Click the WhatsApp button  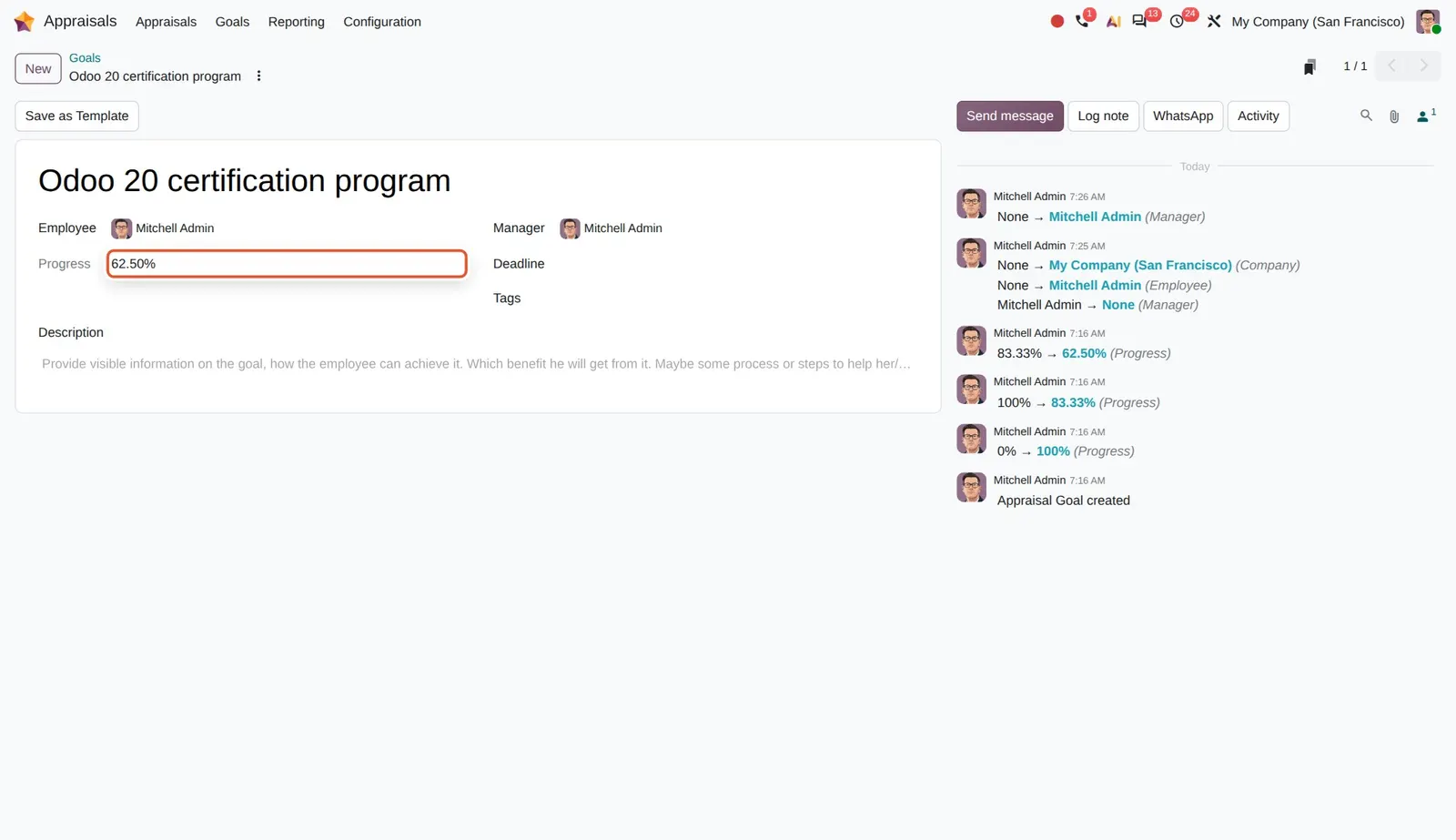pos(1183,116)
